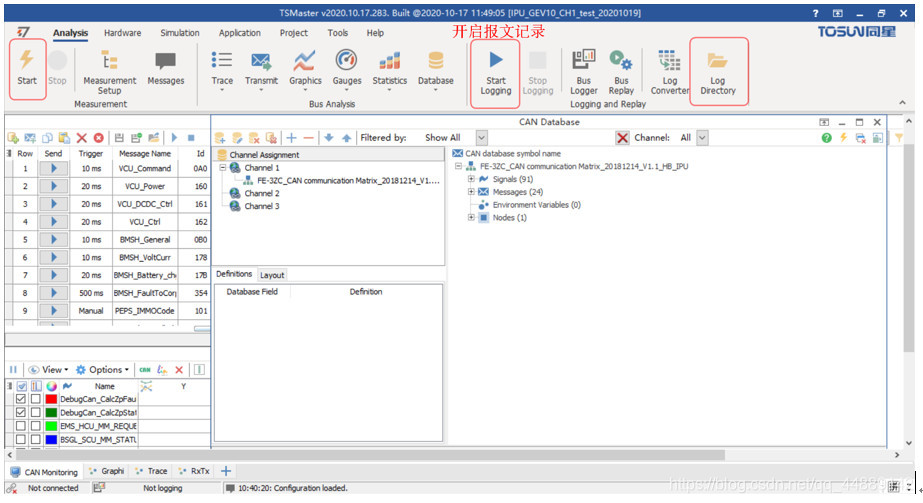Click the pause icon in graphics toolbar
Image resolution: width=923 pixels, height=503 pixels.
click(x=13, y=369)
